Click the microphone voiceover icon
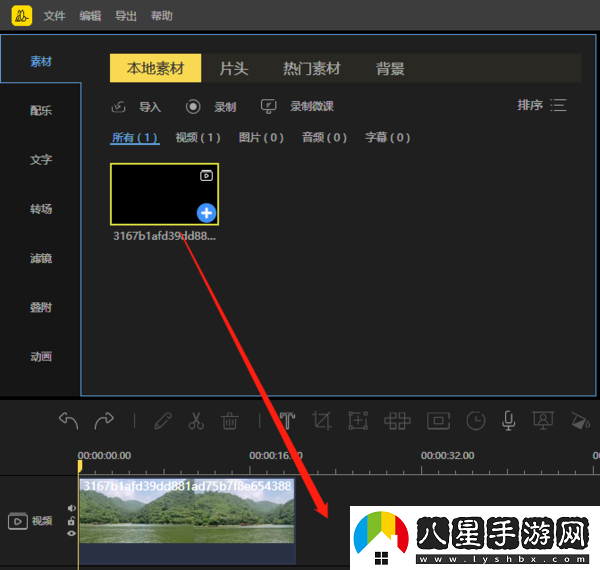 pyautogui.click(x=509, y=421)
